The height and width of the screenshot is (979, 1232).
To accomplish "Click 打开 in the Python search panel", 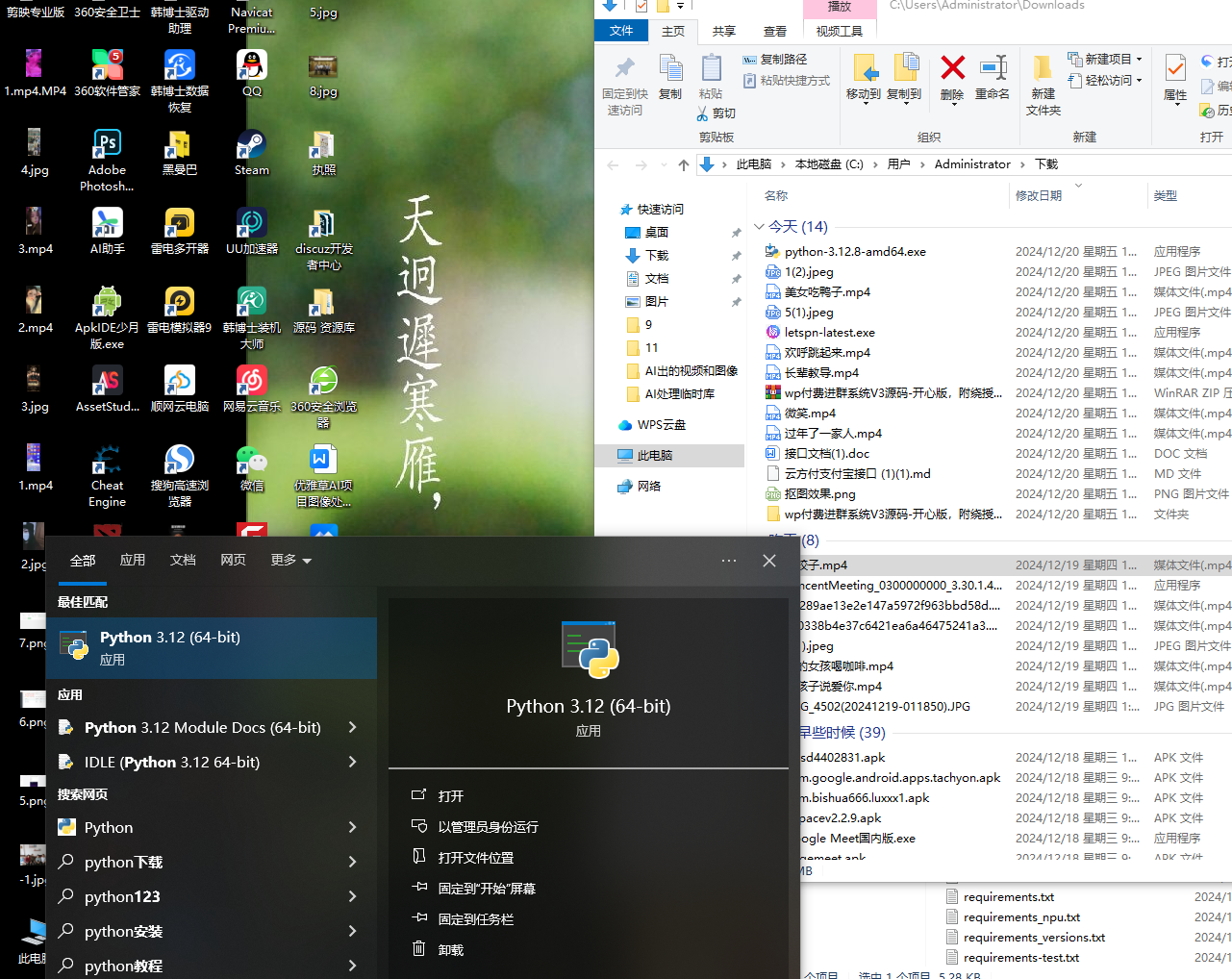I will [439, 796].
